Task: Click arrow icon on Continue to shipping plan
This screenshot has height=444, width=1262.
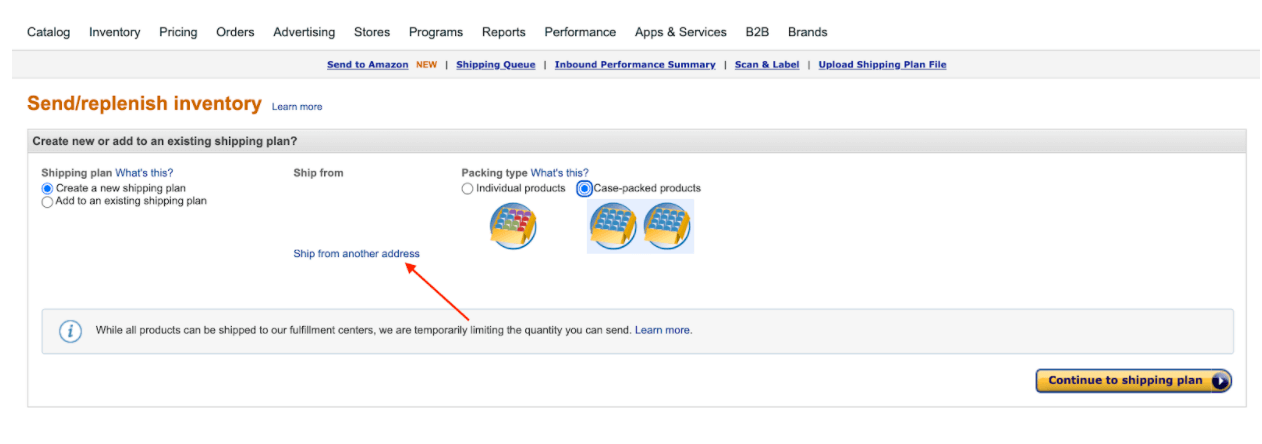Action: [x=1219, y=381]
